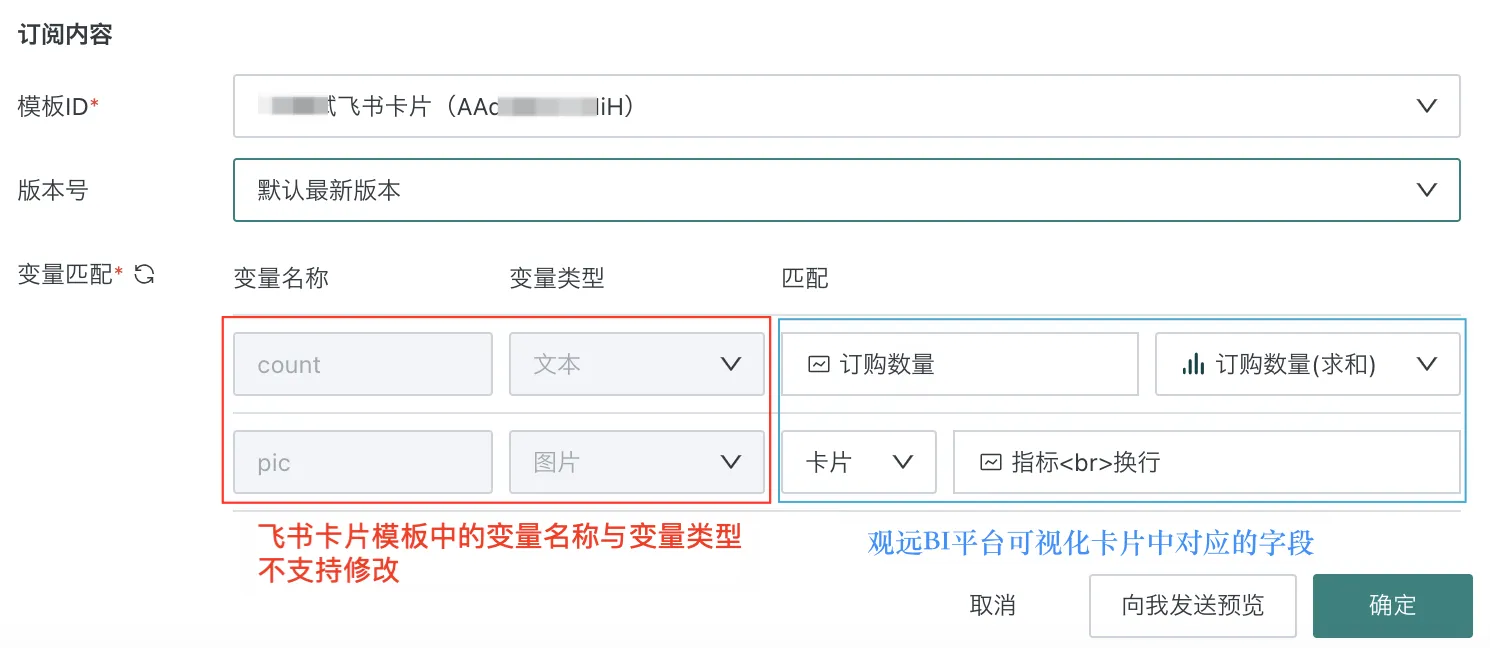Viewport: 1490px width, 648px height.
Task: Click the 变量名称 column header
Action: coord(281,279)
